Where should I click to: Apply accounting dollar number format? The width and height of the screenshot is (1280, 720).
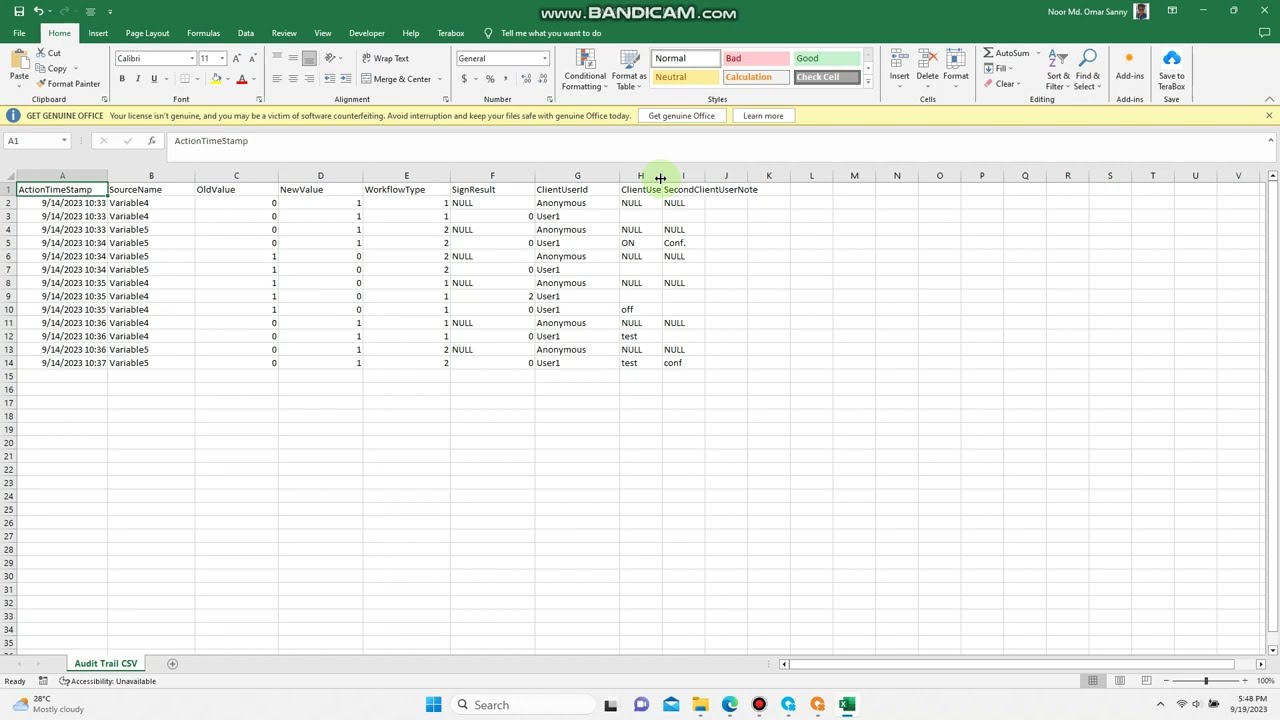[x=464, y=79]
